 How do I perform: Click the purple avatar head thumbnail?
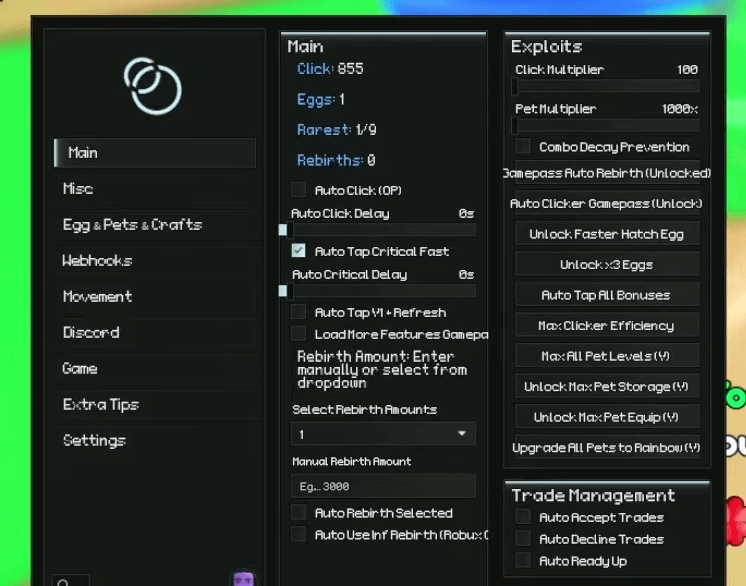244,579
